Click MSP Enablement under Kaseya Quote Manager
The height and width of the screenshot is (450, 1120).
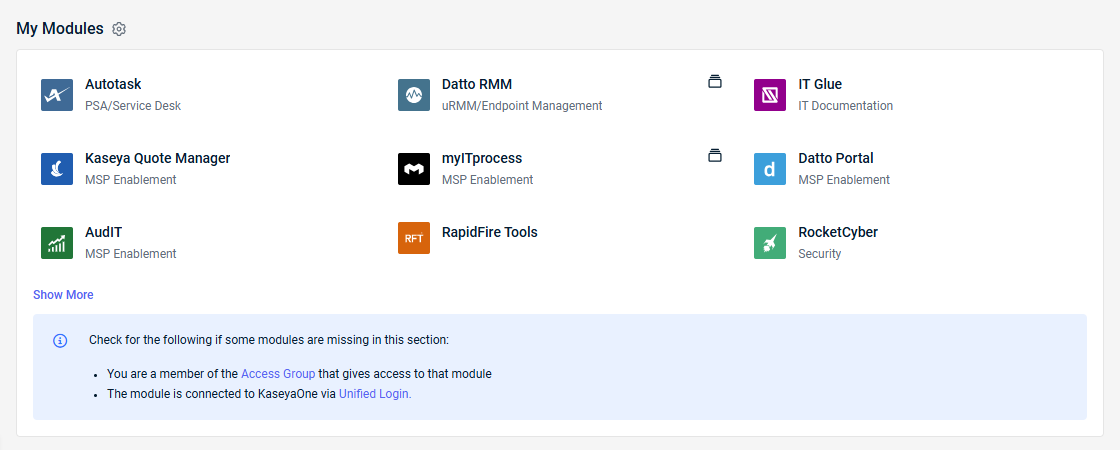click(131, 180)
